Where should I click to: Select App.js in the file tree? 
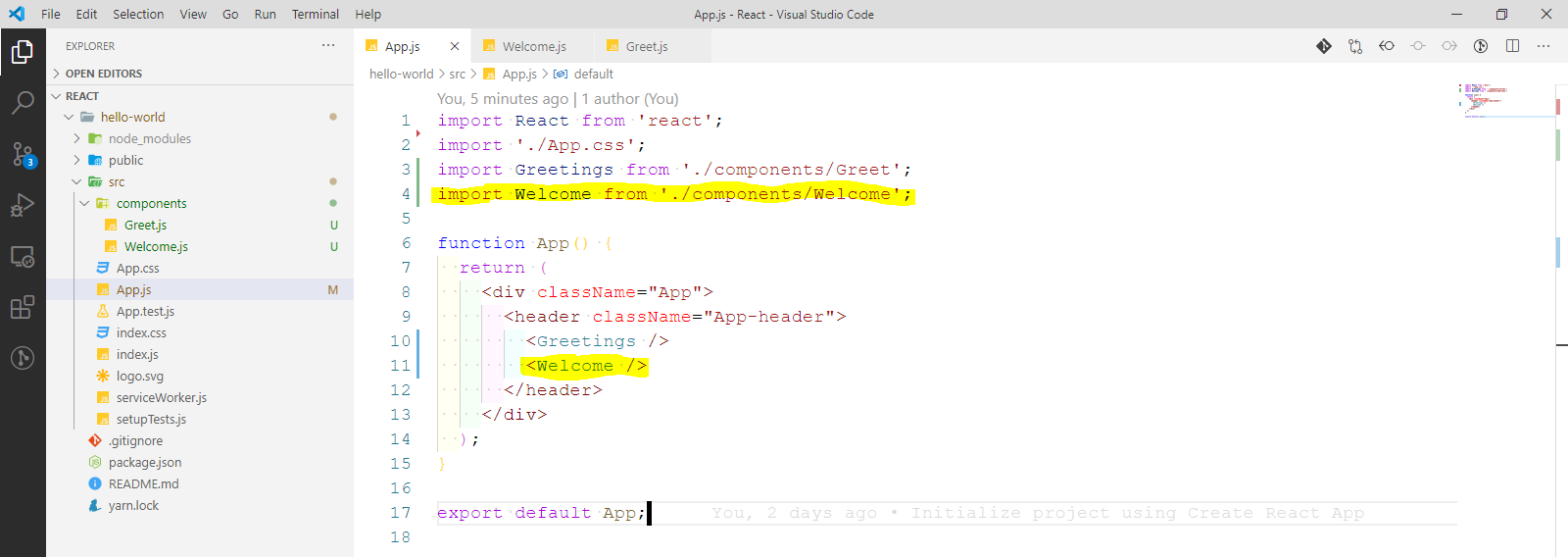[133, 289]
